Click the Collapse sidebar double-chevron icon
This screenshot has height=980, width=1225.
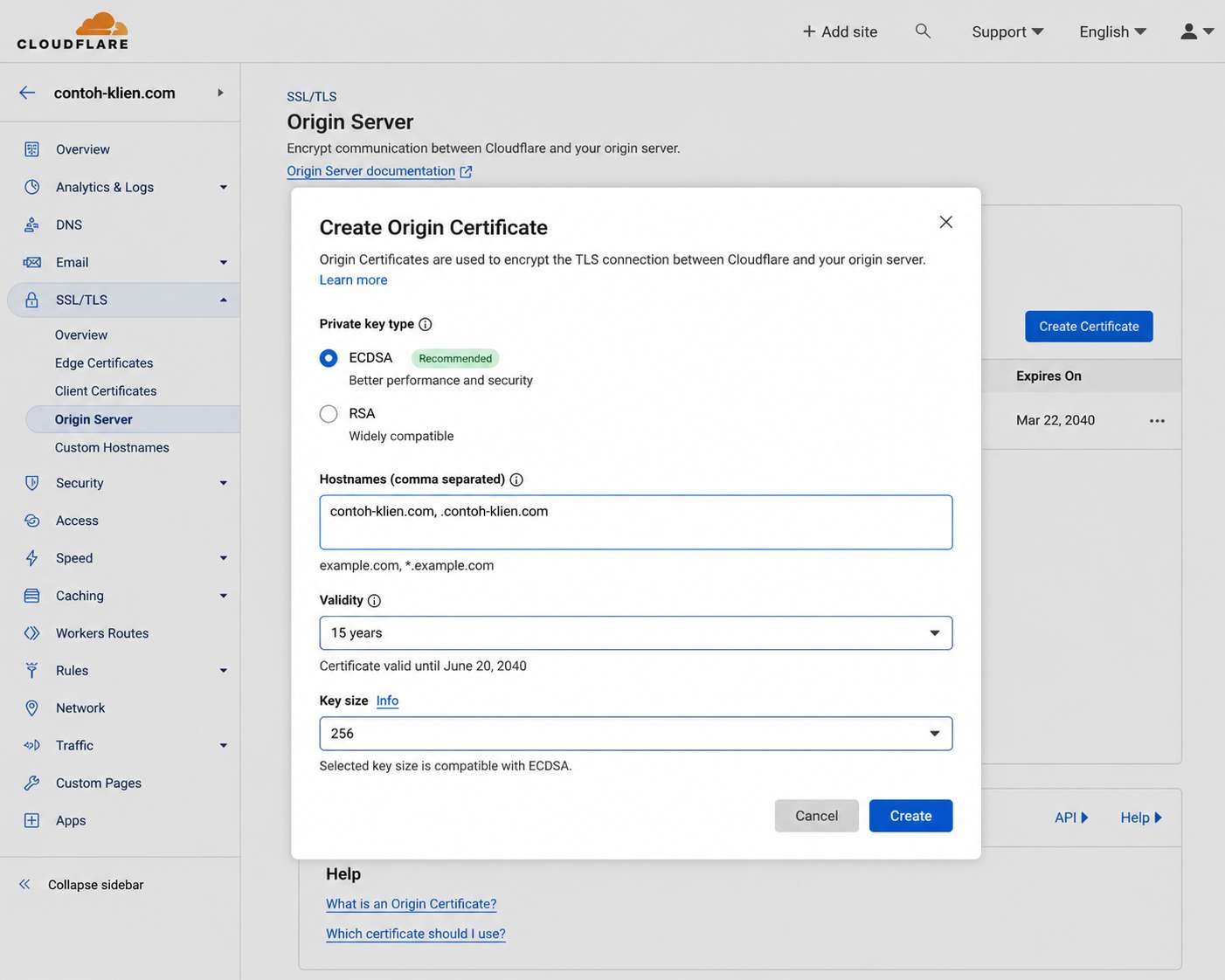24,885
